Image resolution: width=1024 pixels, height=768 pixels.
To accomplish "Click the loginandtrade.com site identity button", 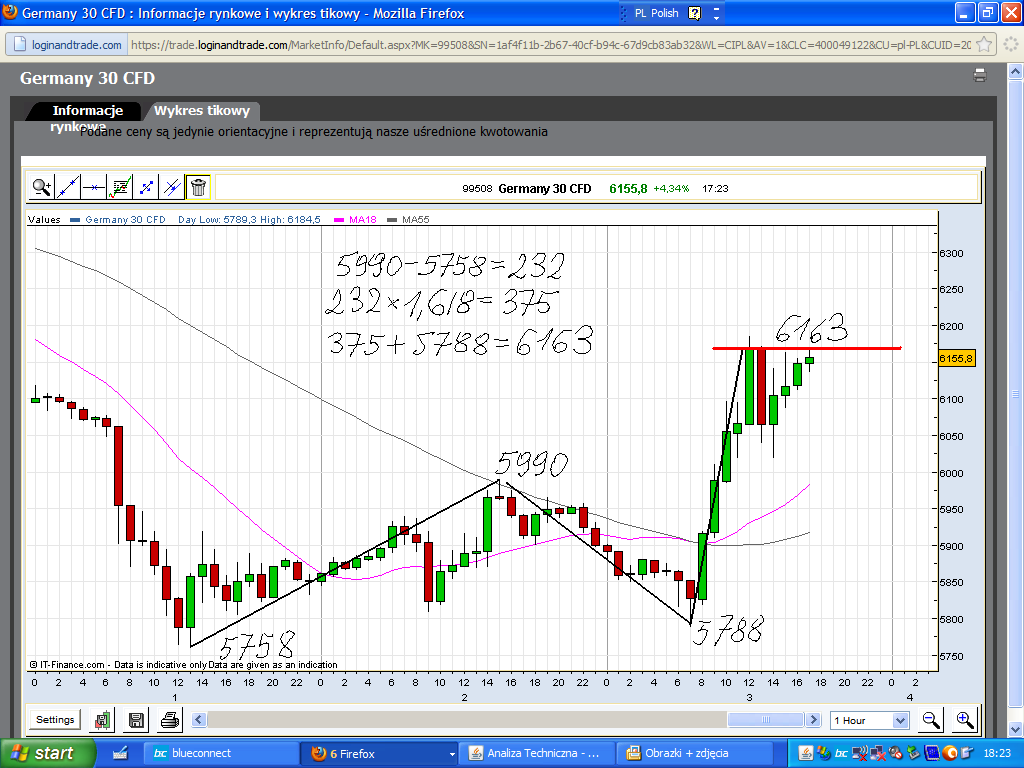I will [x=68, y=45].
